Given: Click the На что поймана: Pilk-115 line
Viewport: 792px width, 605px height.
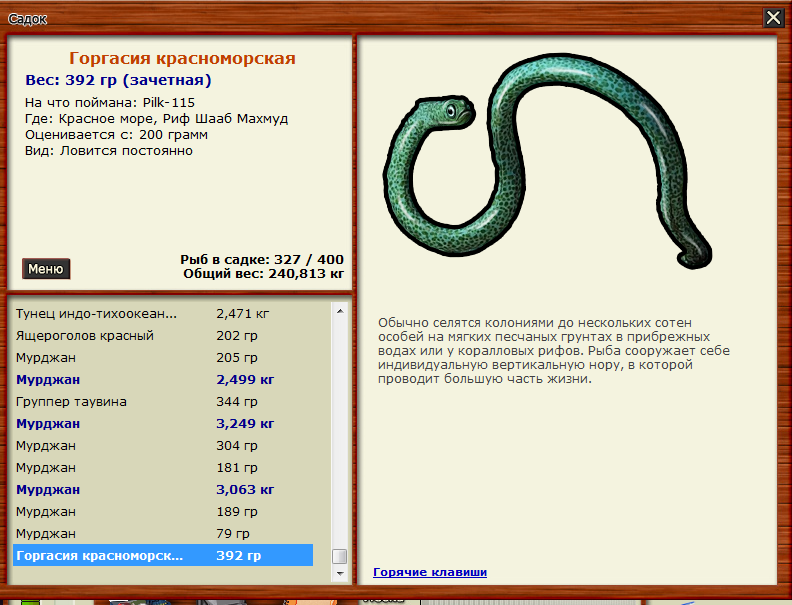Looking at the screenshot, I should click(110, 103).
